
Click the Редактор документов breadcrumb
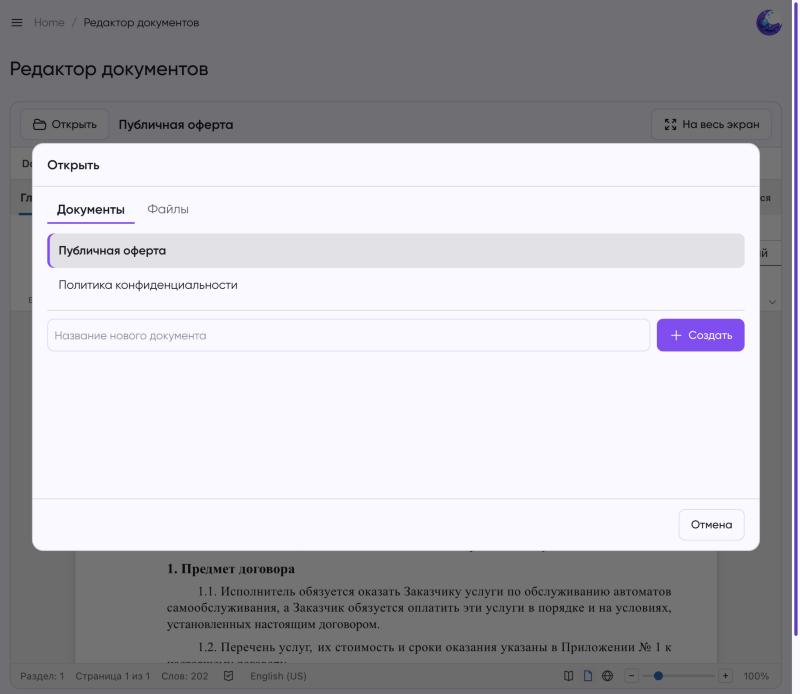141,22
